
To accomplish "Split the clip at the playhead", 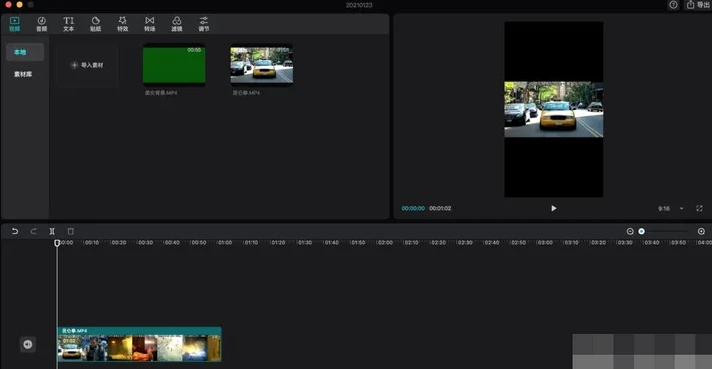I will click(x=52, y=231).
